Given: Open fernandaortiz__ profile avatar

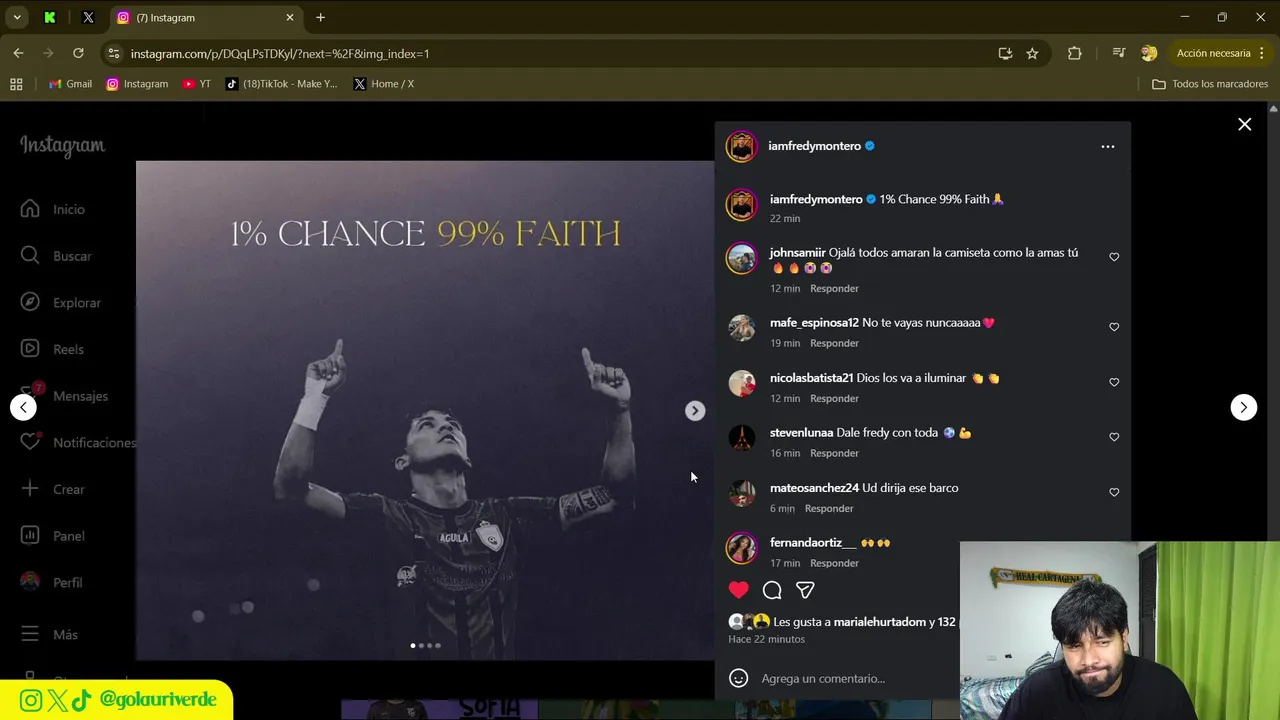Looking at the screenshot, I should click(741, 548).
